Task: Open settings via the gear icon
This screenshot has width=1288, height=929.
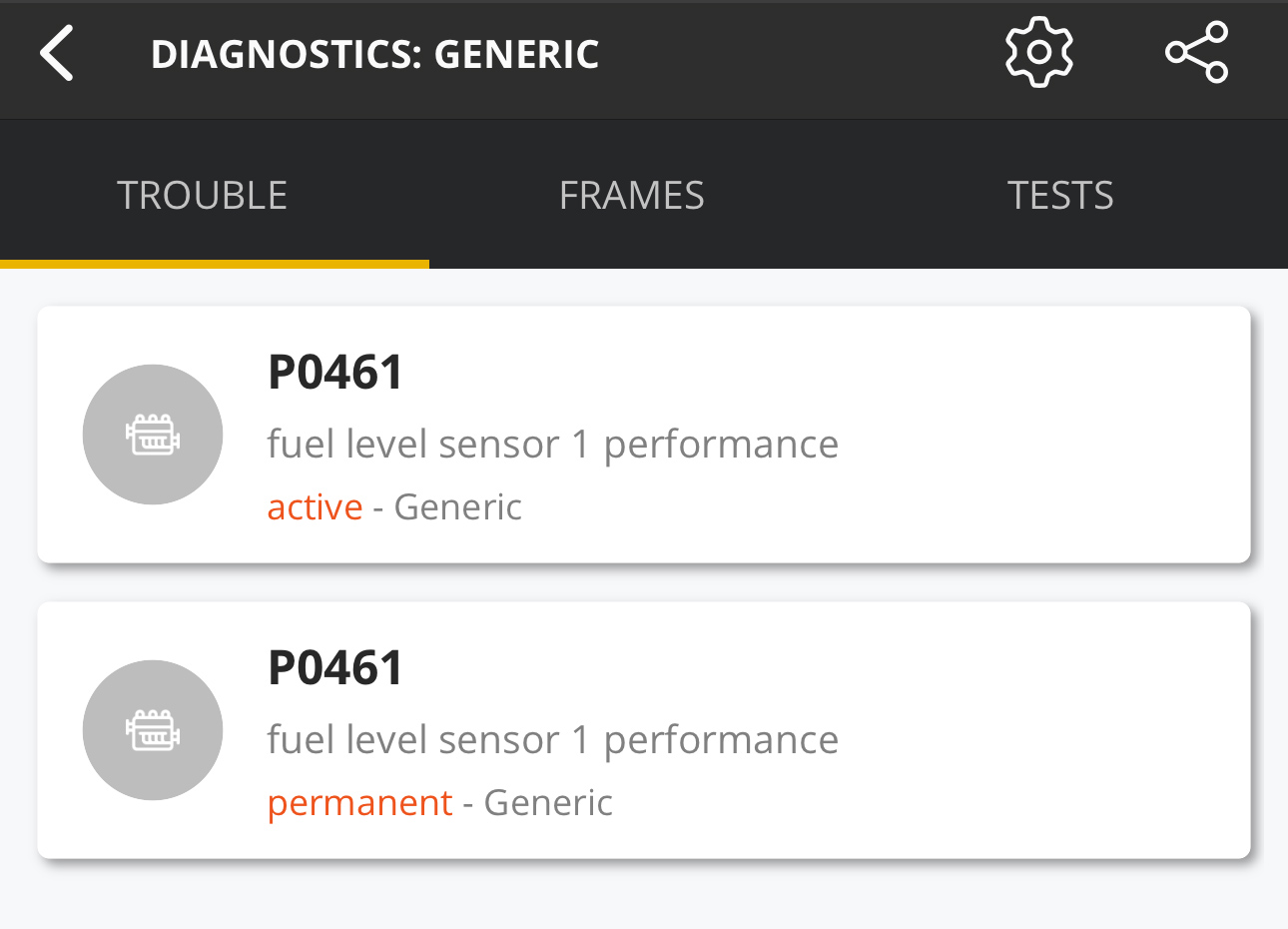Action: pos(1039,52)
